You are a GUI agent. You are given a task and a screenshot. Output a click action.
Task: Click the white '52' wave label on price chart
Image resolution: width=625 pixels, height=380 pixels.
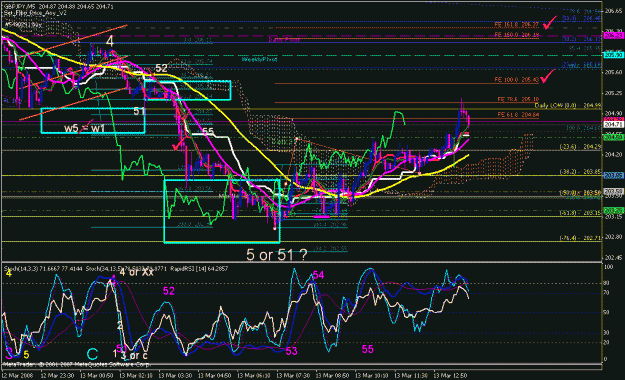click(161, 68)
